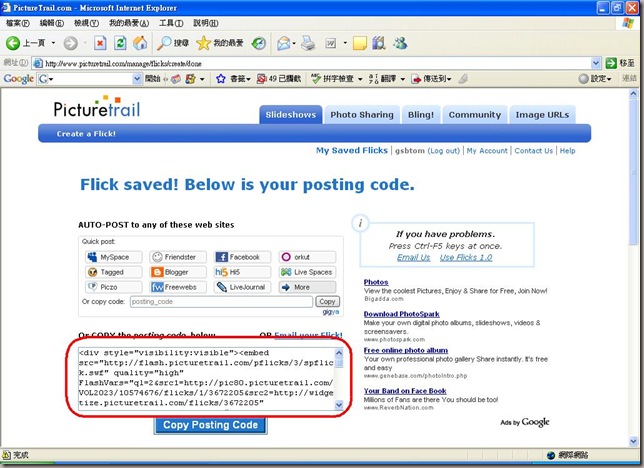Click the posting code textarea scroll down arrow

click(339, 405)
